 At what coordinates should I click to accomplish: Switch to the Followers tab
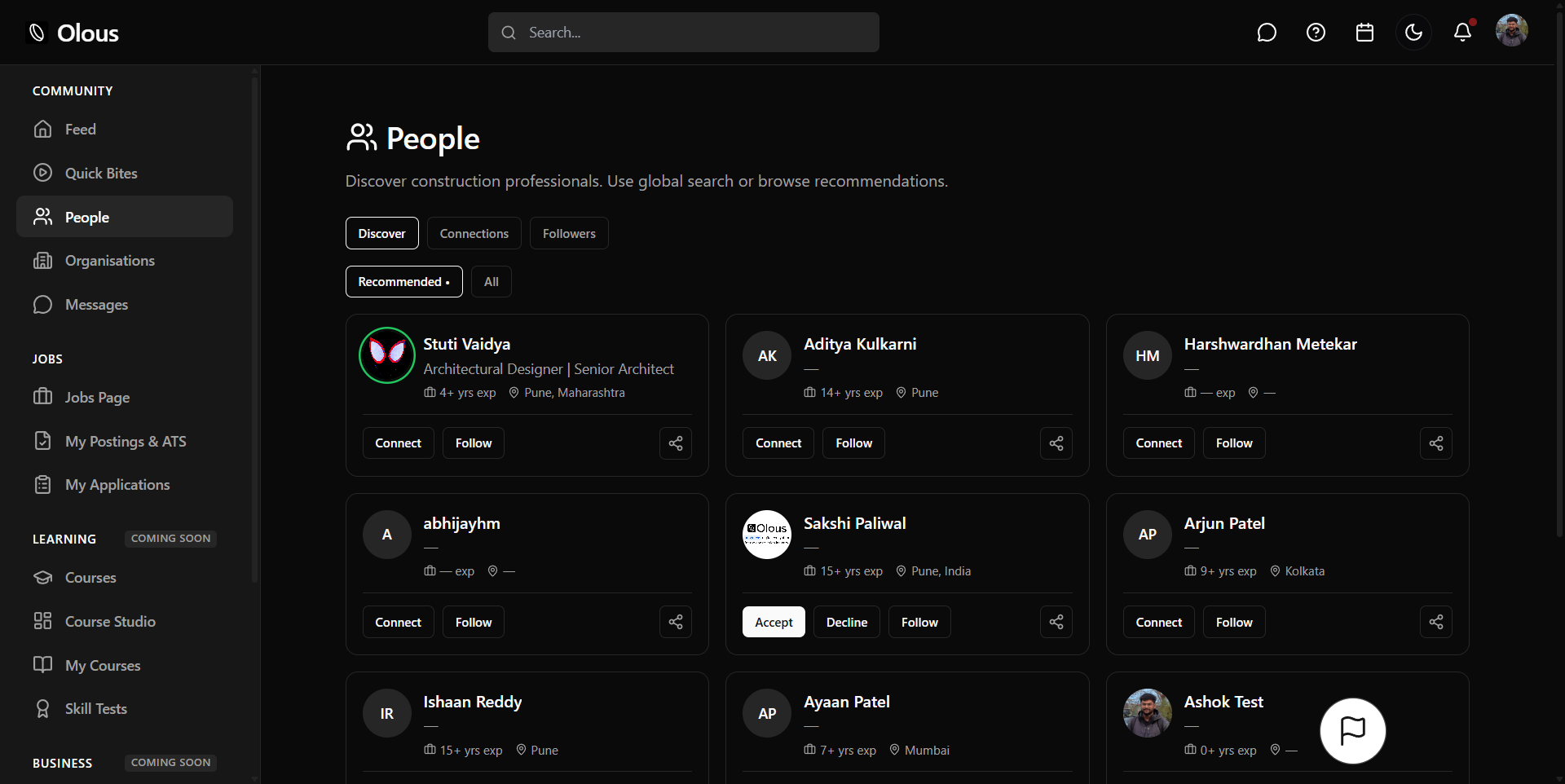pos(569,233)
